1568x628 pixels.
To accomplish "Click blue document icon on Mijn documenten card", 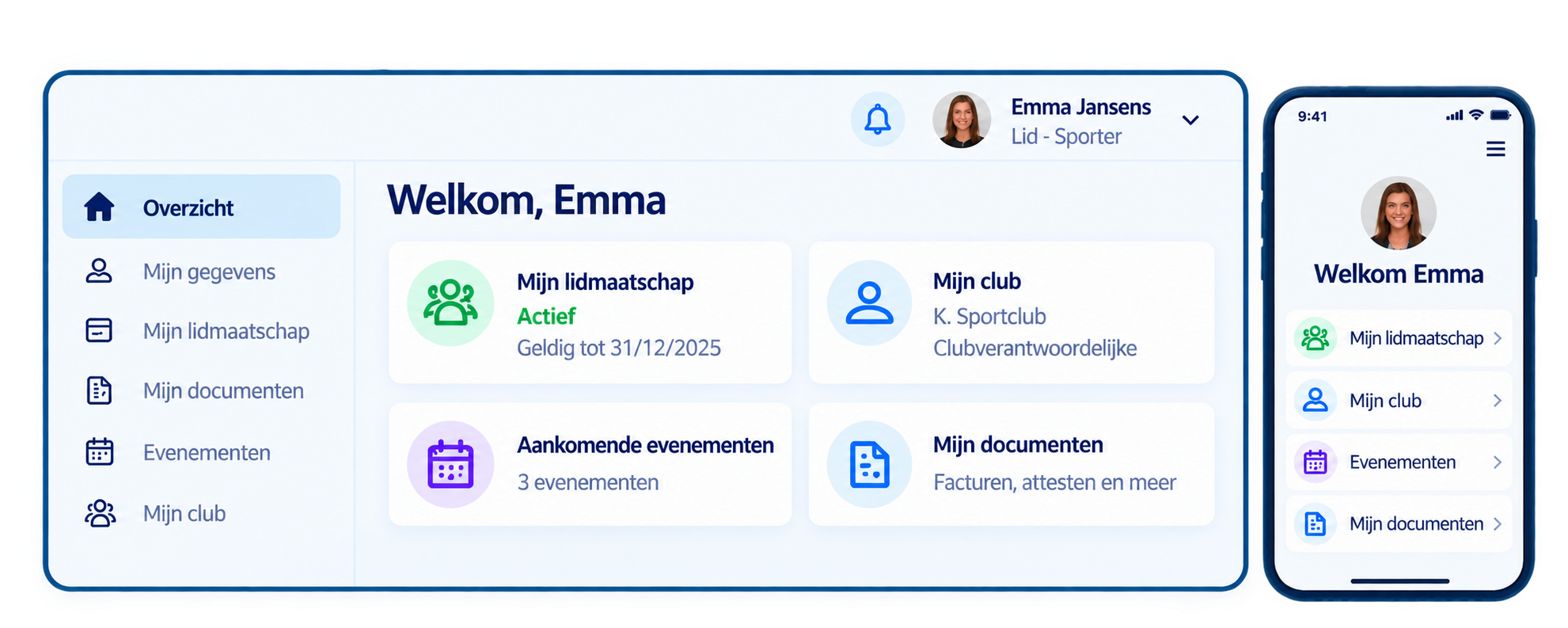I will pyautogui.click(x=869, y=464).
